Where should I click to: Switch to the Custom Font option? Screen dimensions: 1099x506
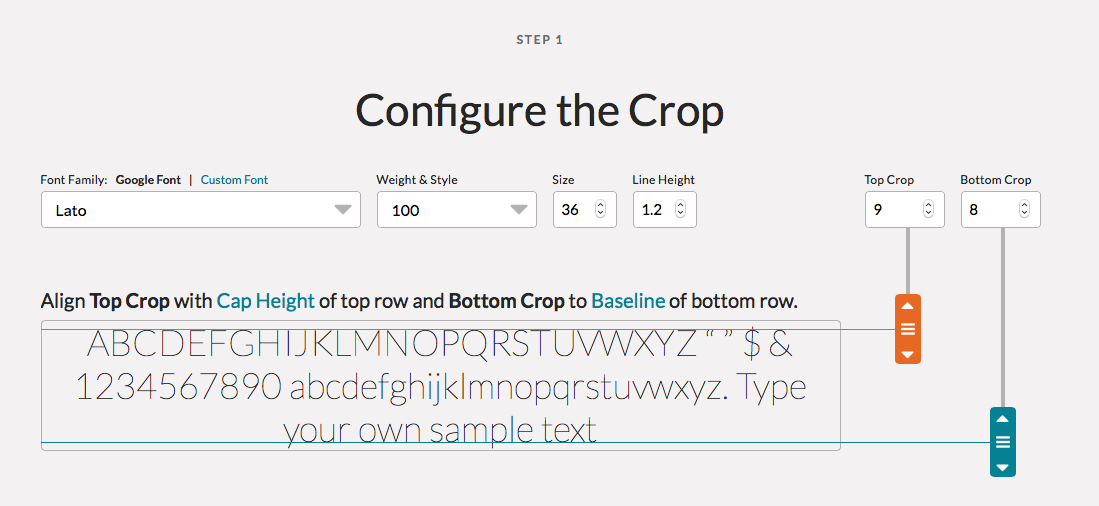234,179
